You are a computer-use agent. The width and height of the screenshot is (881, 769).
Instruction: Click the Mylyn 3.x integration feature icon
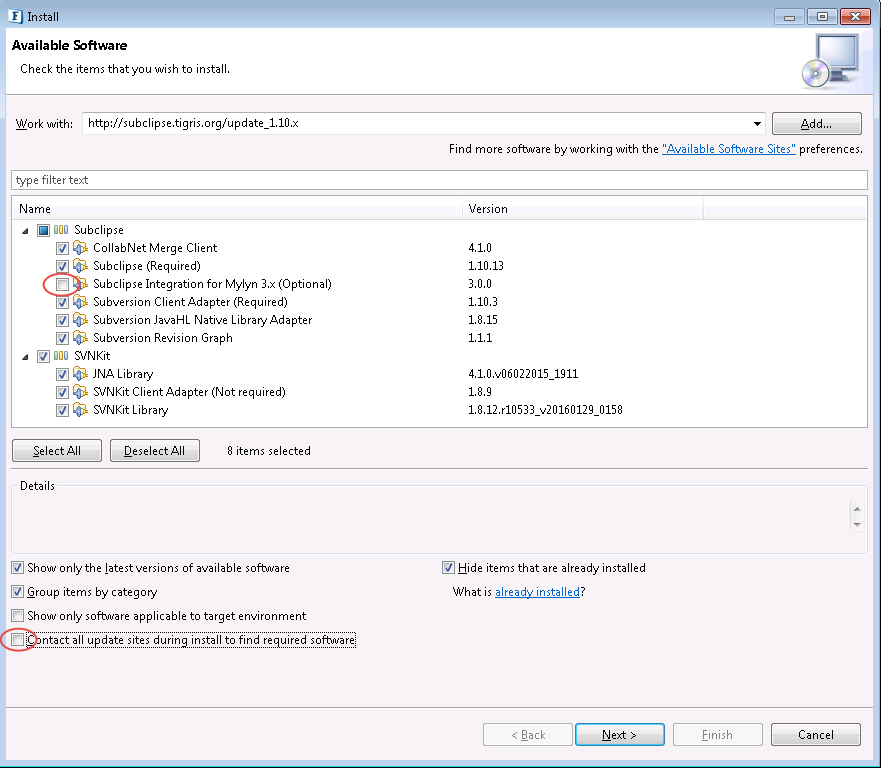click(80, 284)
